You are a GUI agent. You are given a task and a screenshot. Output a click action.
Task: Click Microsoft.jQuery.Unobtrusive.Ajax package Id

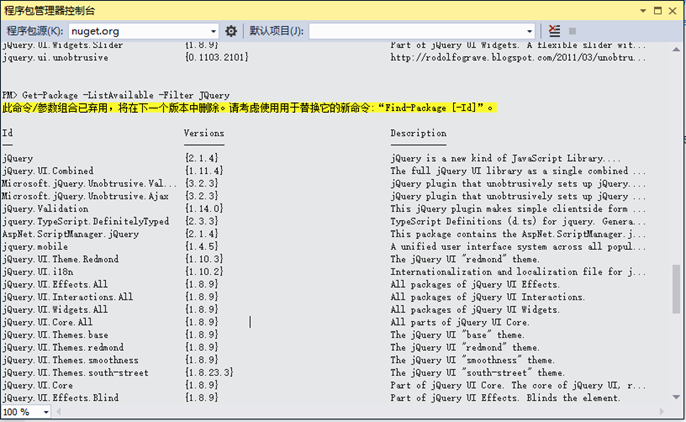point(85,196)
